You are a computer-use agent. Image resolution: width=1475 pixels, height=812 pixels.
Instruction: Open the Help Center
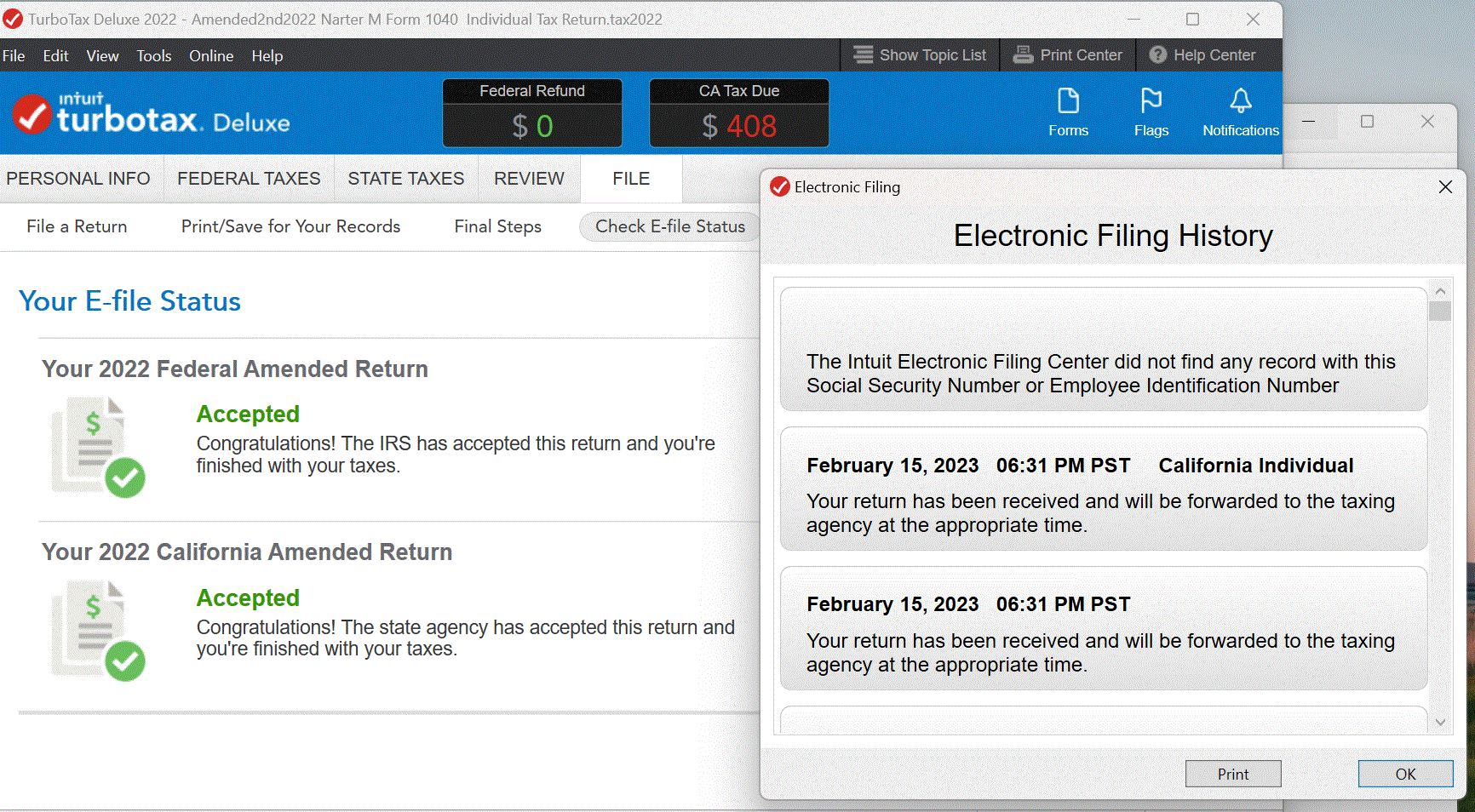(x=1202, y=55)
